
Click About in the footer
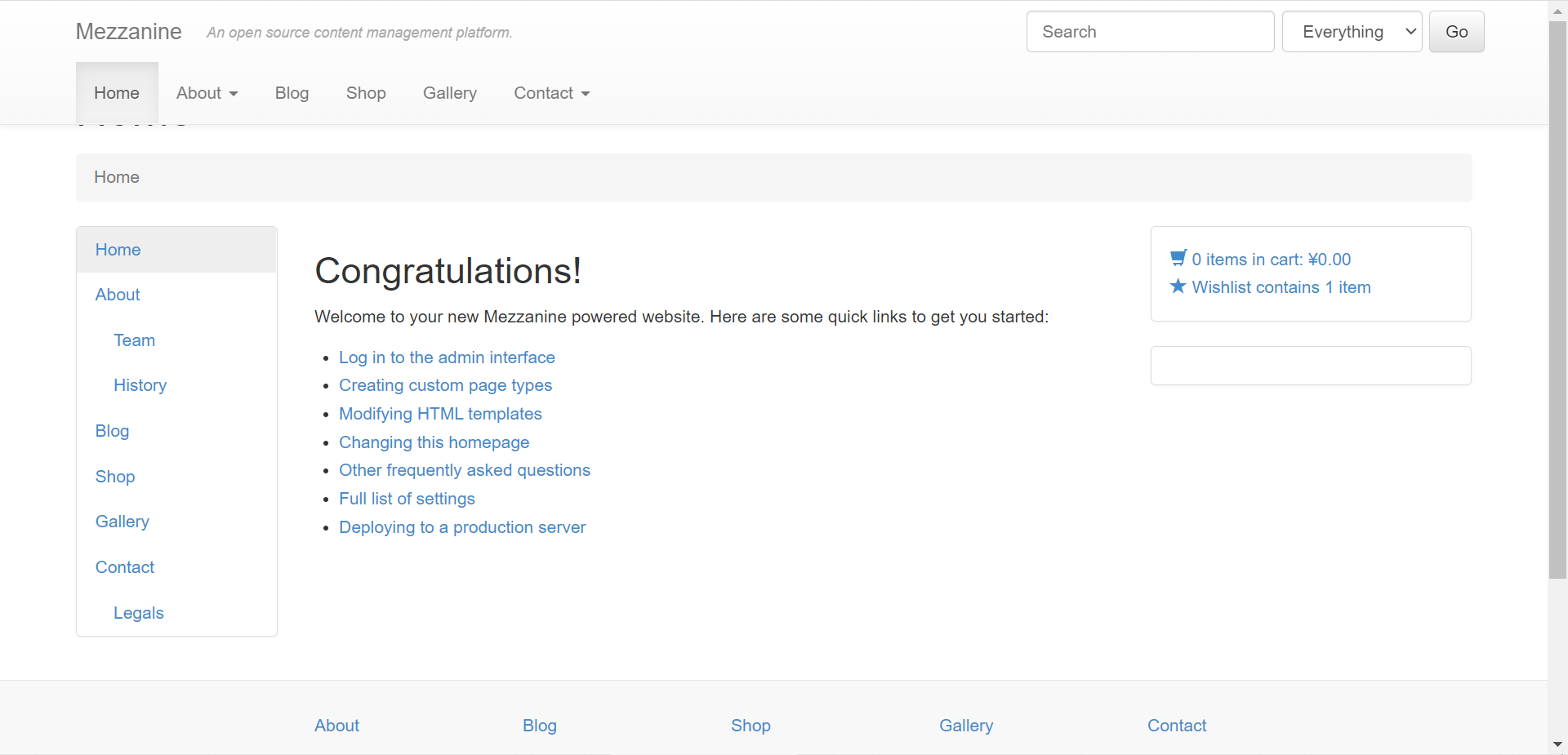coord(336,726)
